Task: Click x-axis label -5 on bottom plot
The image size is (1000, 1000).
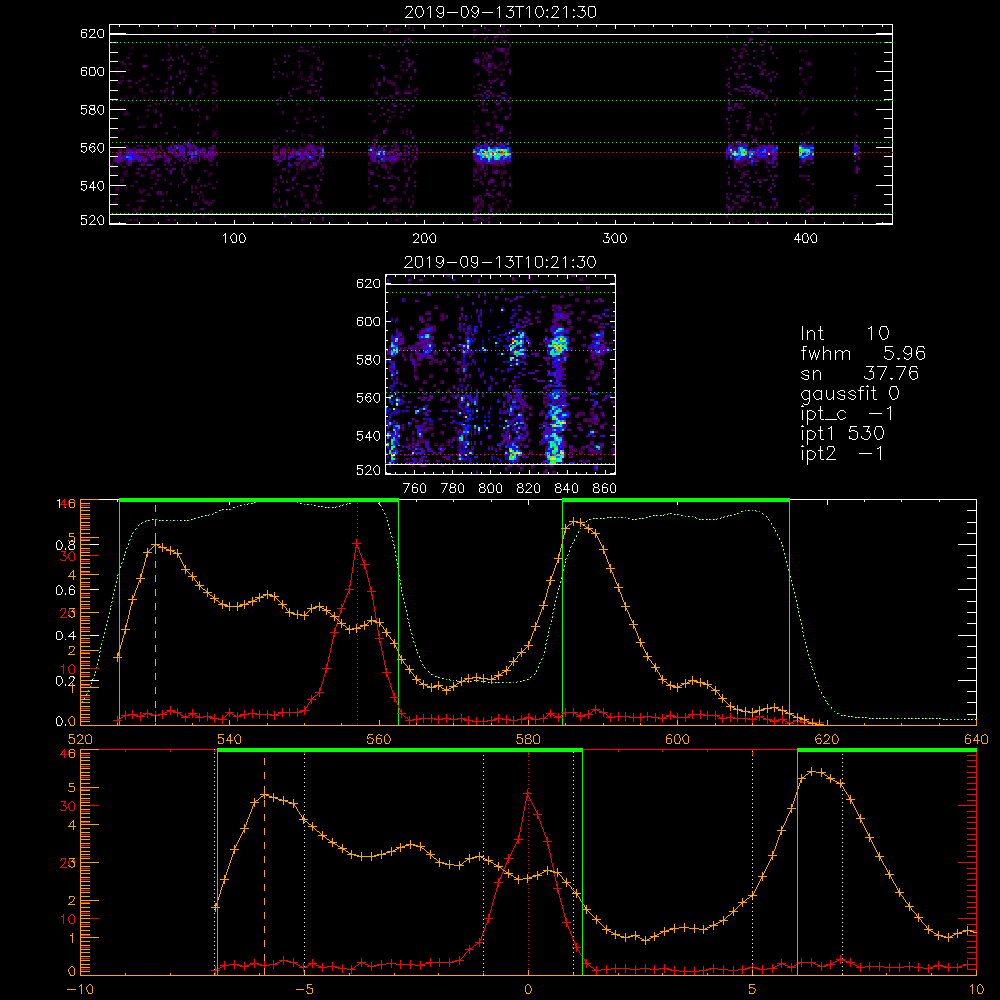Action: pyautogui.click(x=304, y=989)
